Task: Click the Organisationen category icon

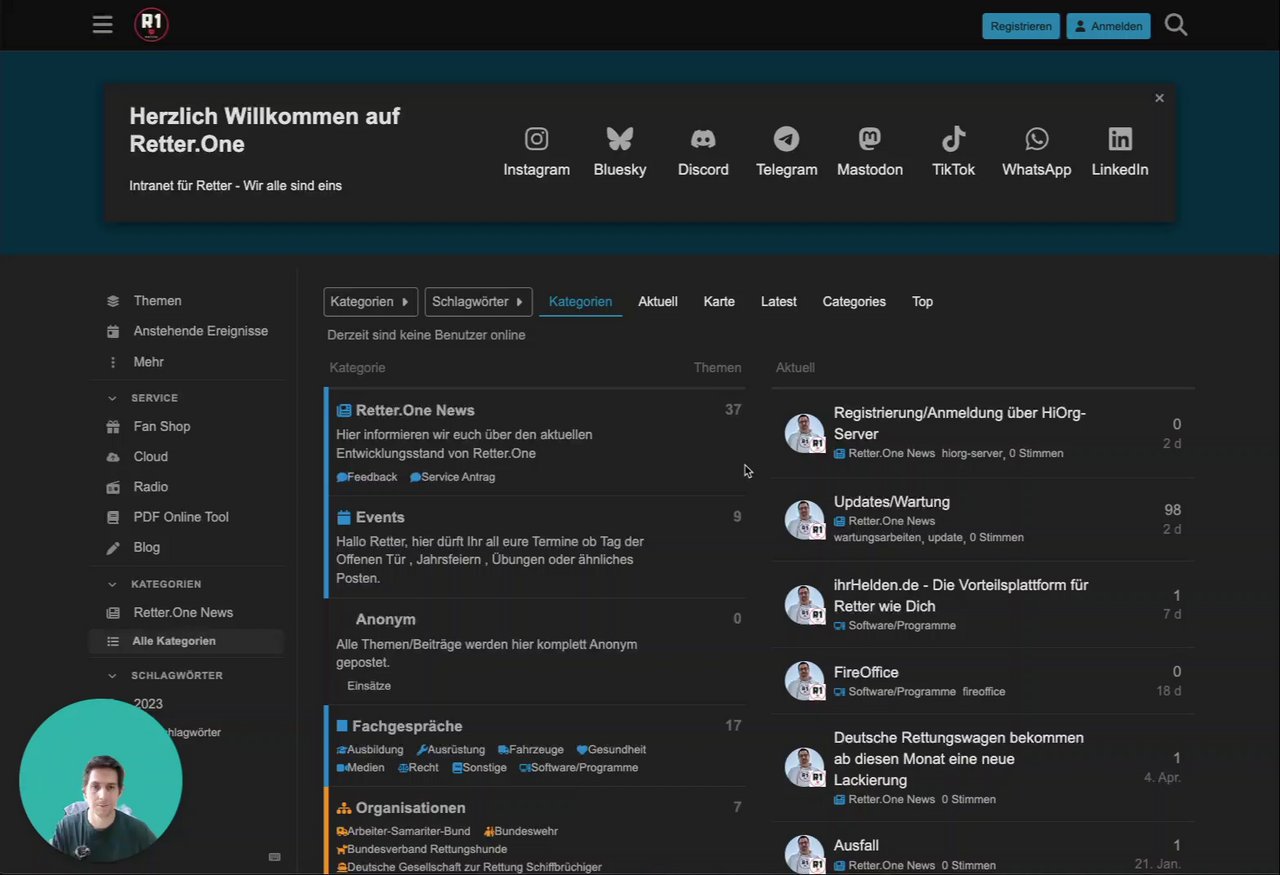Action: pos(344,808)
